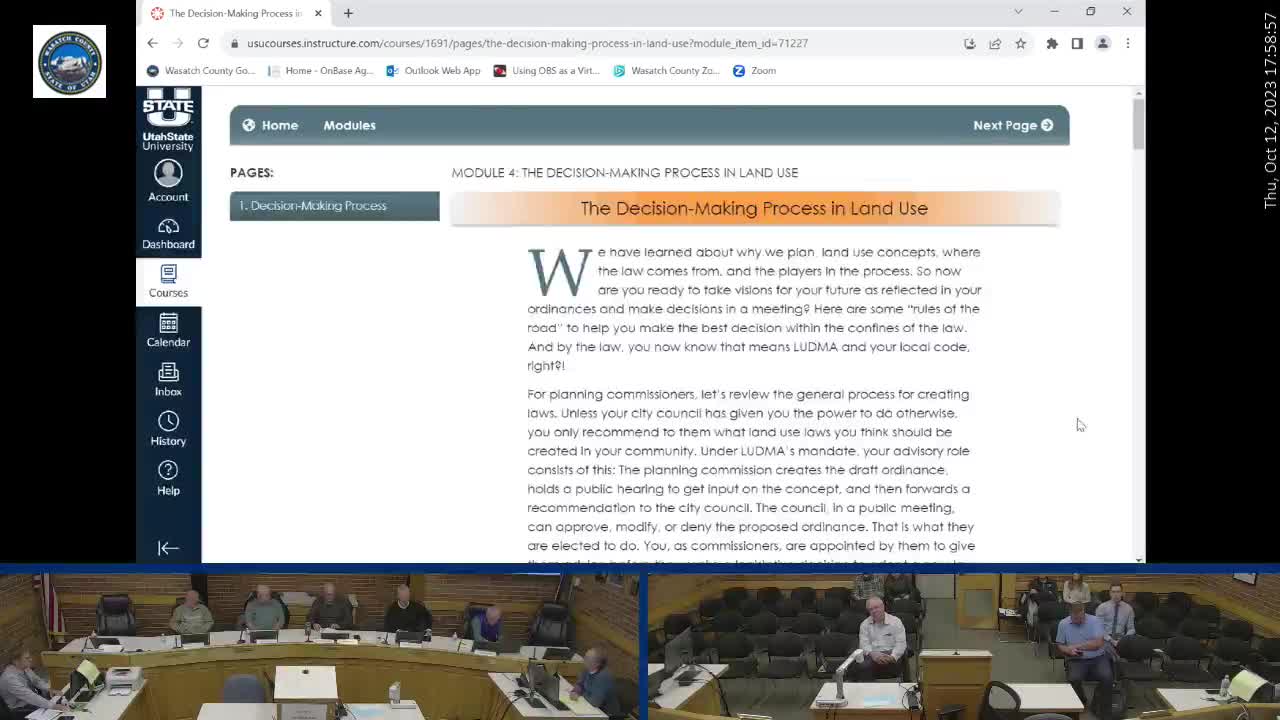Minimize the Chrome browser window
Screen dimensions: 1280x720
[1054, 12]
